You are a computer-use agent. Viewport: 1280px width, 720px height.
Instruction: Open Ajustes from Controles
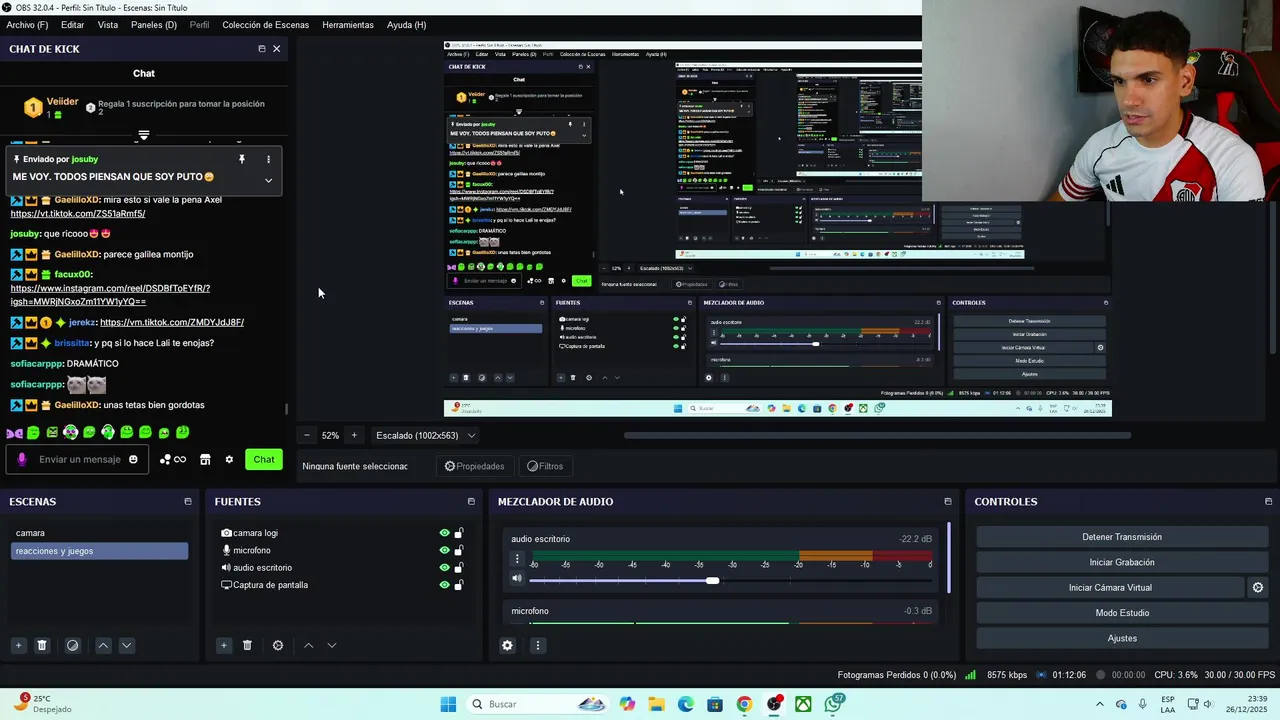click(x=1122, y=638)
